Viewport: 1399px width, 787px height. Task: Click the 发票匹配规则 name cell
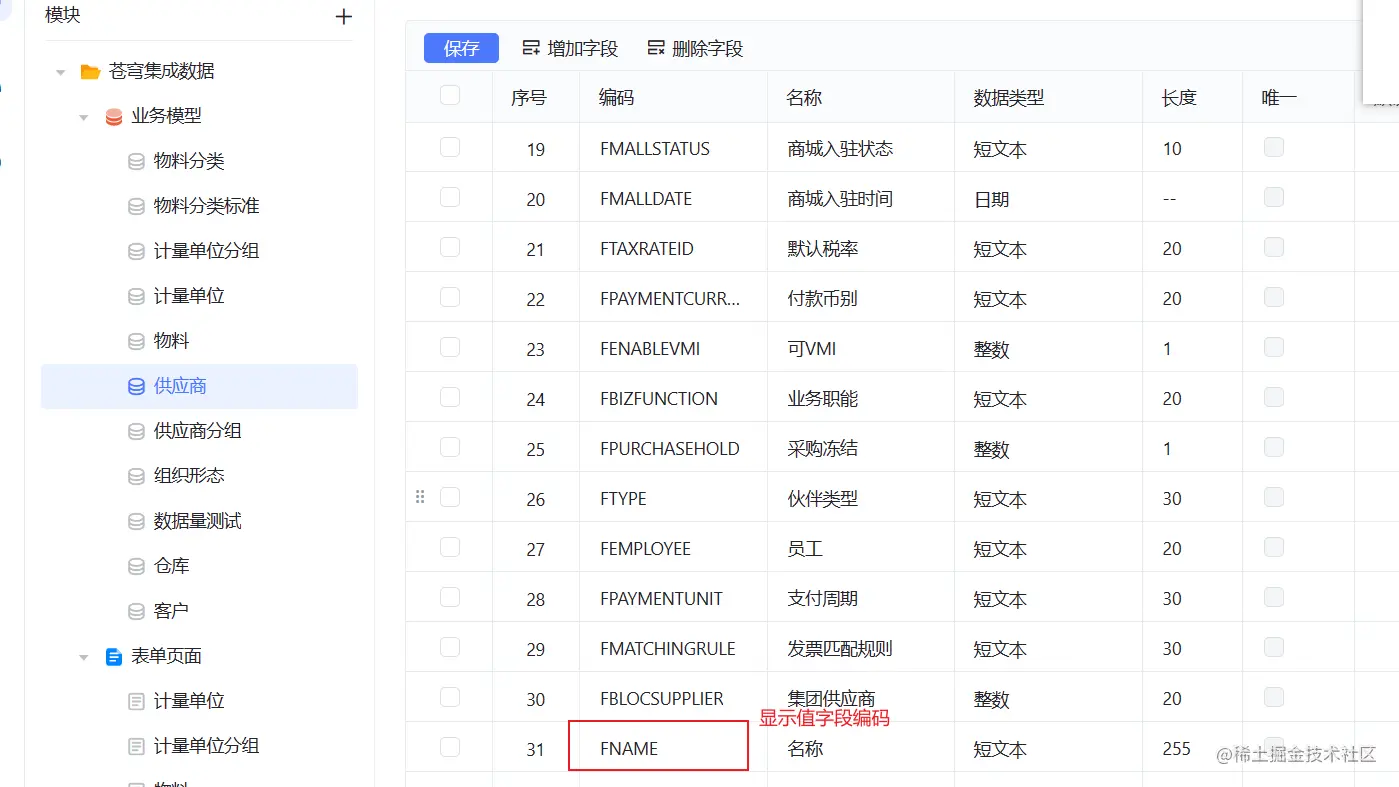tap(861, 648)
